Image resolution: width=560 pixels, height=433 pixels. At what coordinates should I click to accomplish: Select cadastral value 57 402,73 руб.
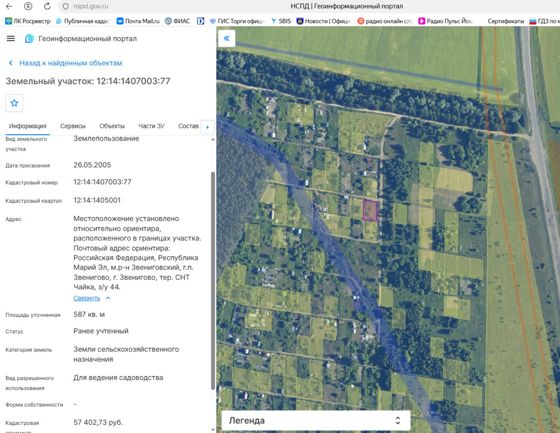point(98,422)
